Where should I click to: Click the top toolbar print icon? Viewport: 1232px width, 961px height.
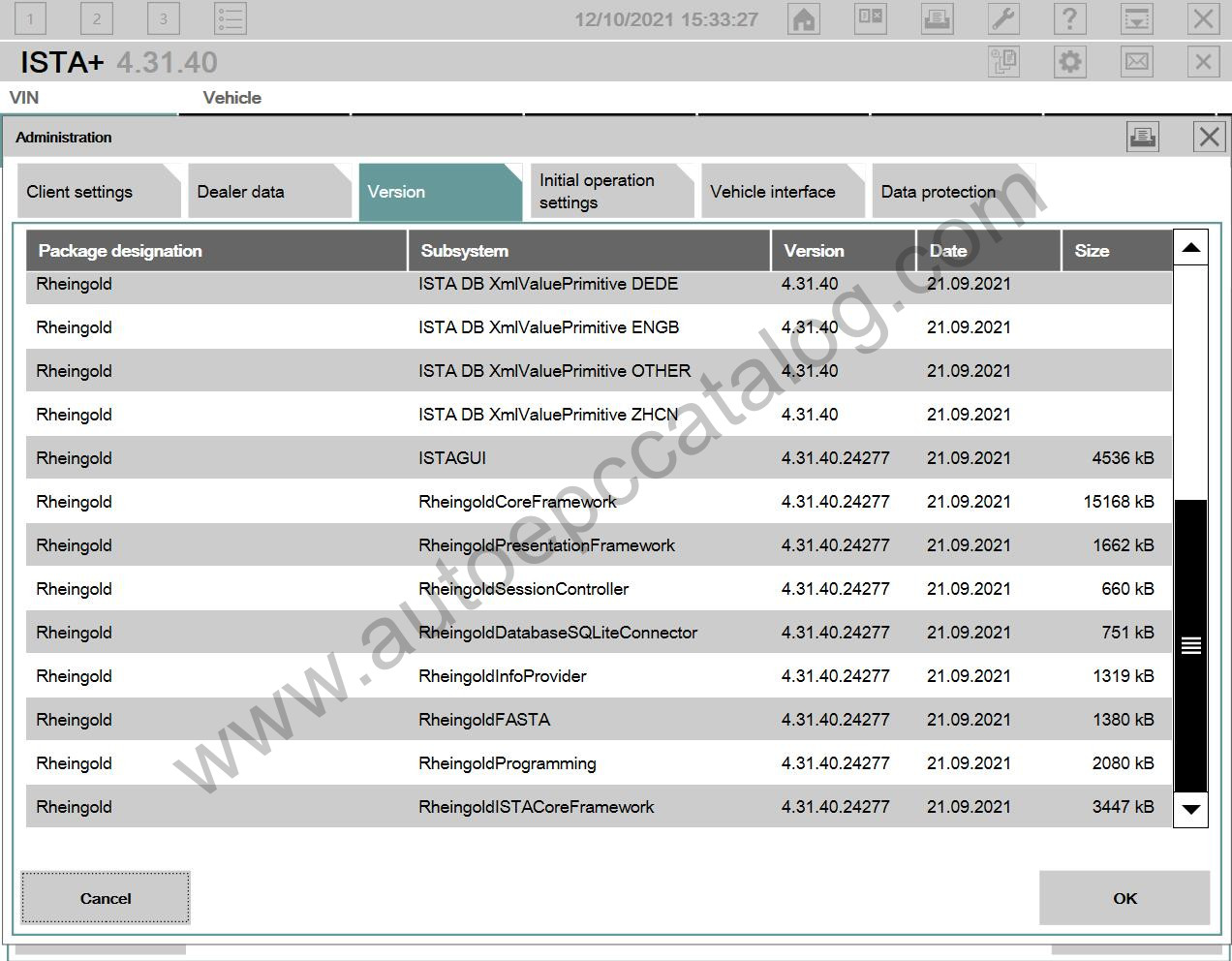[x=937, y=18]
